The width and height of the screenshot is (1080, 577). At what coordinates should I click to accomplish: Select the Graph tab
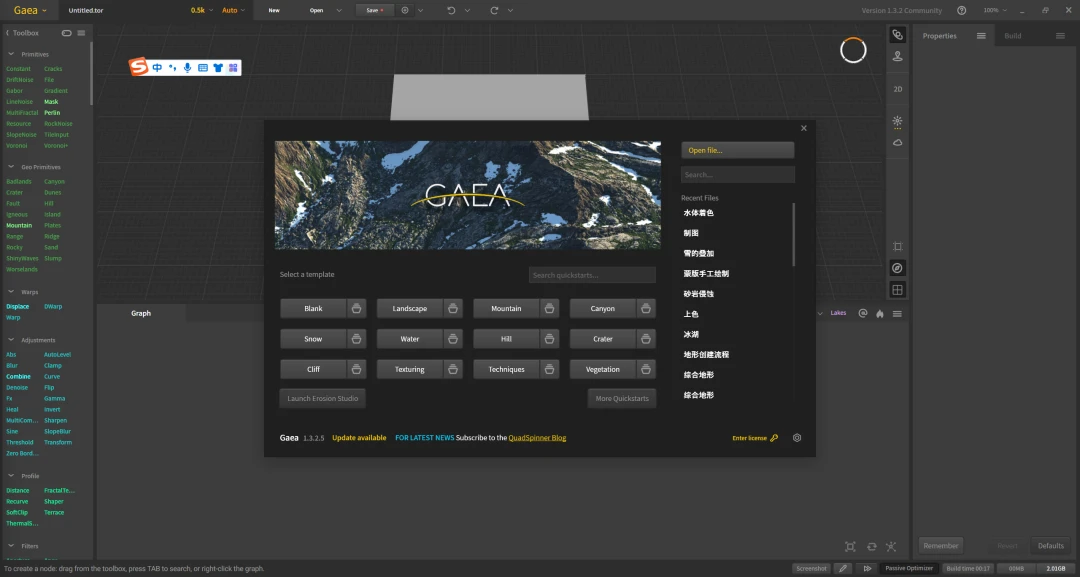pyautogui.click(x=141, y=313)
